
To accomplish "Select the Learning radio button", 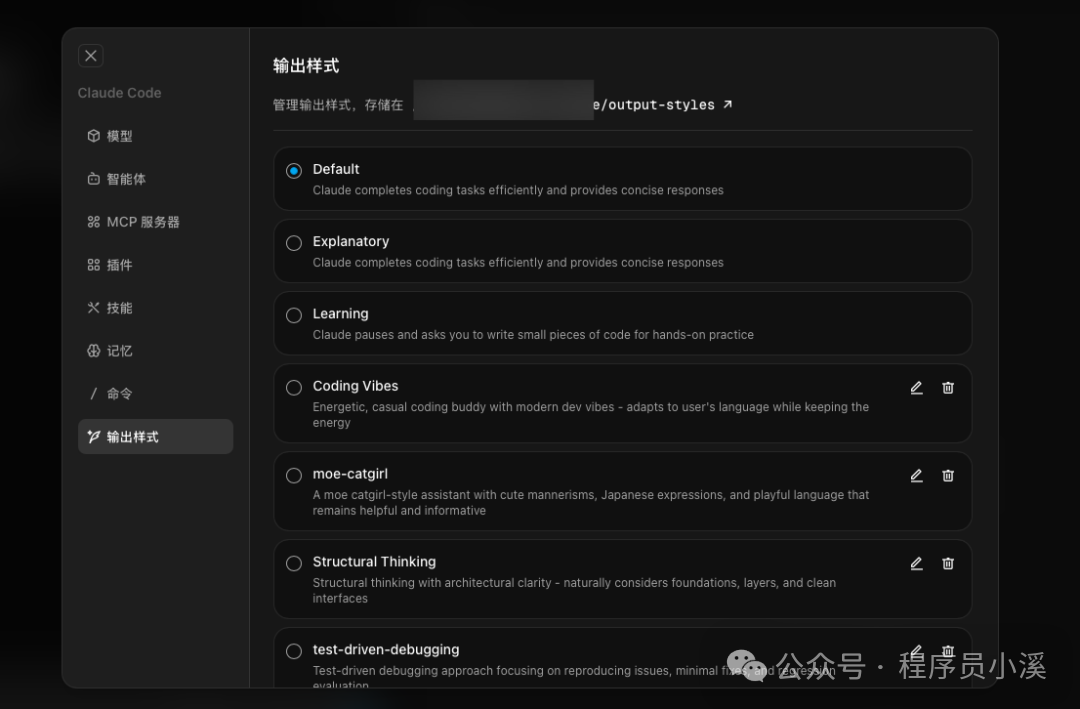I will click(x=294, y=316).
